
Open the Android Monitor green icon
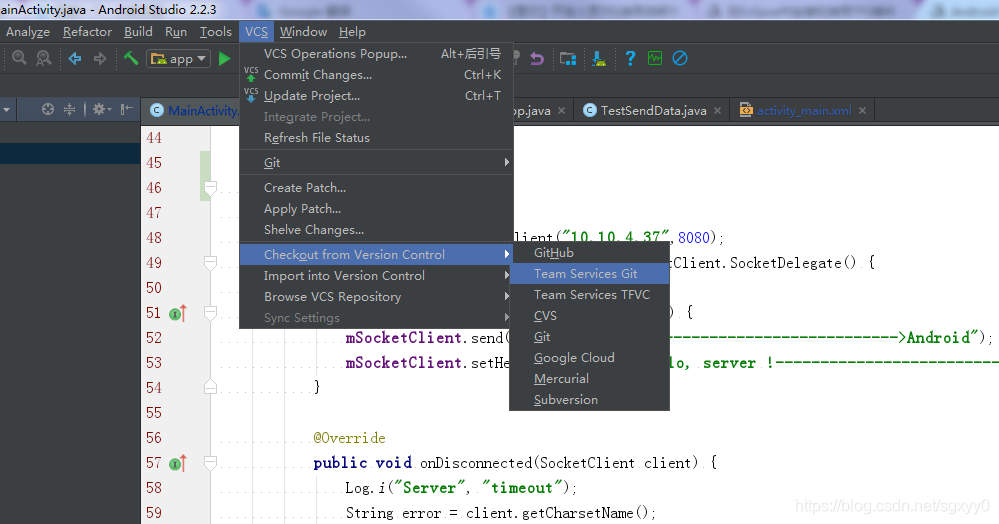pyautogui.click(x=655, y=58)
